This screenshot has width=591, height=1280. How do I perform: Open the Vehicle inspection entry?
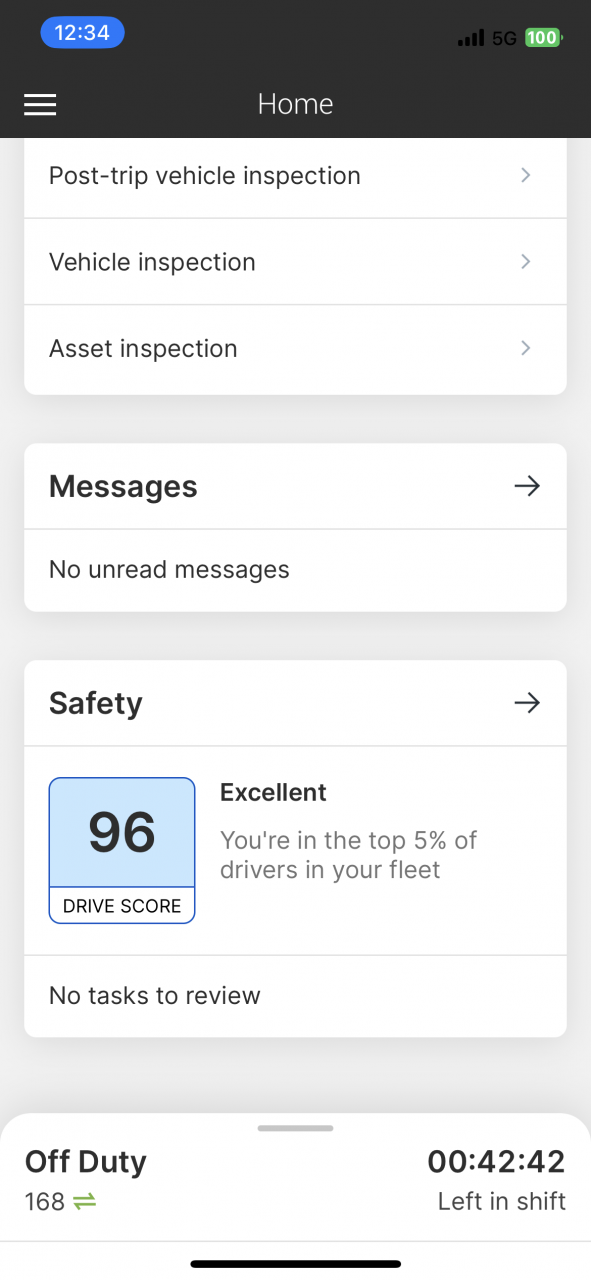(x=295, y=262)
